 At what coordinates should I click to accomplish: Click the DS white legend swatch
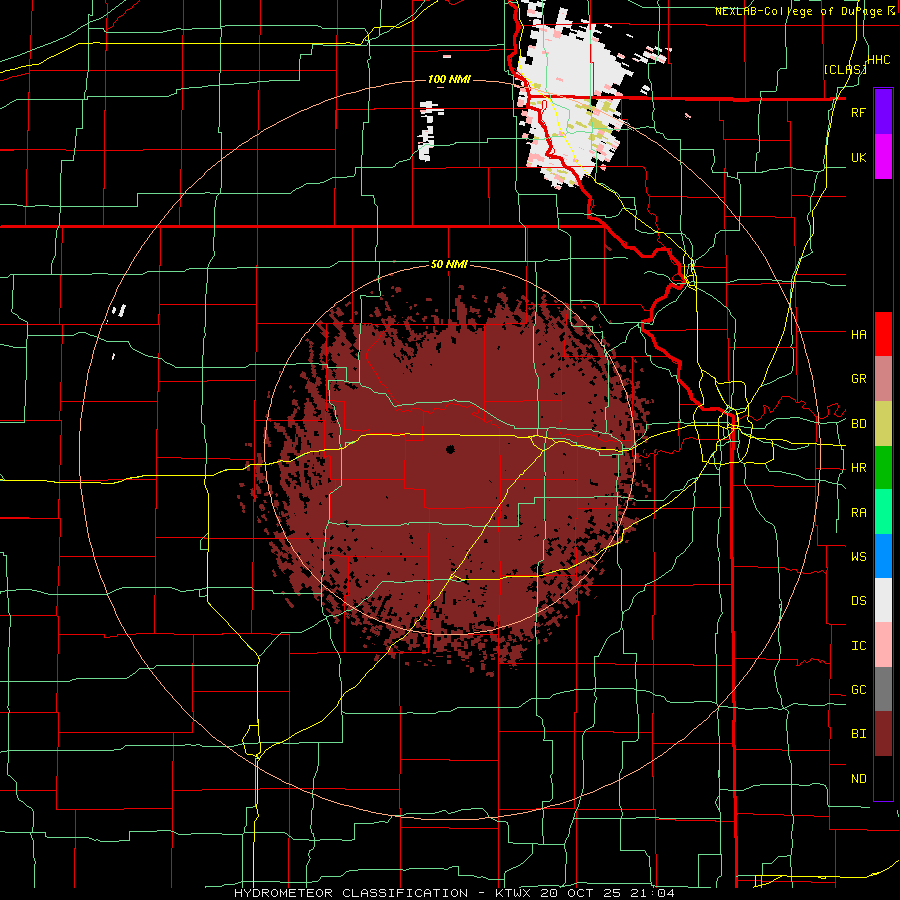(883, 600)
